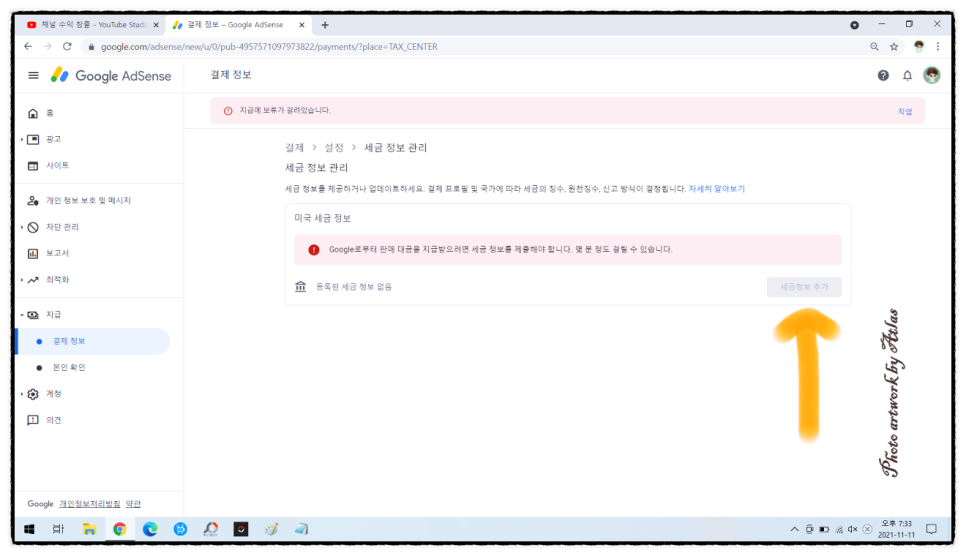Viewport: 966px width, 556px height.
Task: Open 개인 정보 보호 및 메시지
Action: pos(88,200)
